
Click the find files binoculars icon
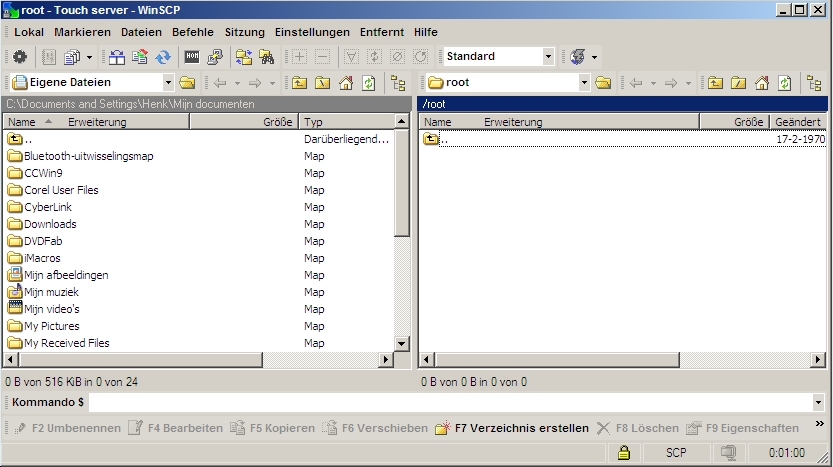coord(266,57)
